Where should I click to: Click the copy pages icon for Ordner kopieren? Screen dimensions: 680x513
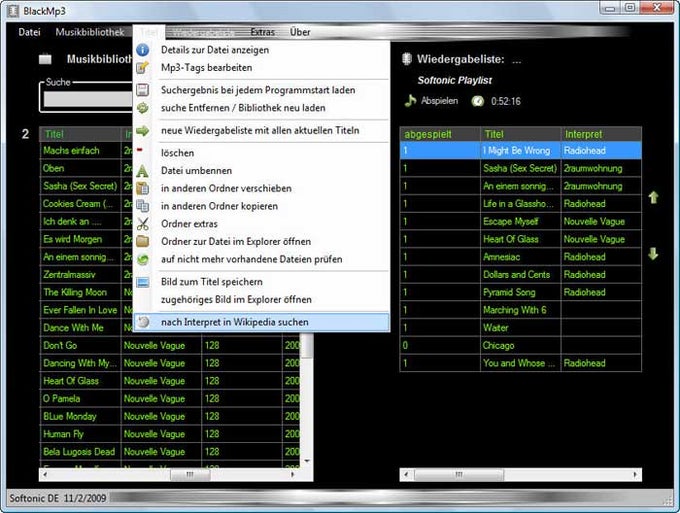click(143, 206)
